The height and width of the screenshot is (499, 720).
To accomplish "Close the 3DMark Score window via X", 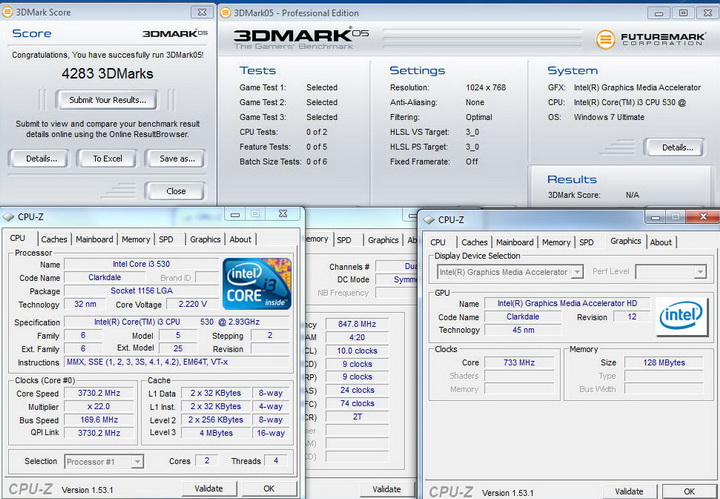I will (x=202, y=12).
